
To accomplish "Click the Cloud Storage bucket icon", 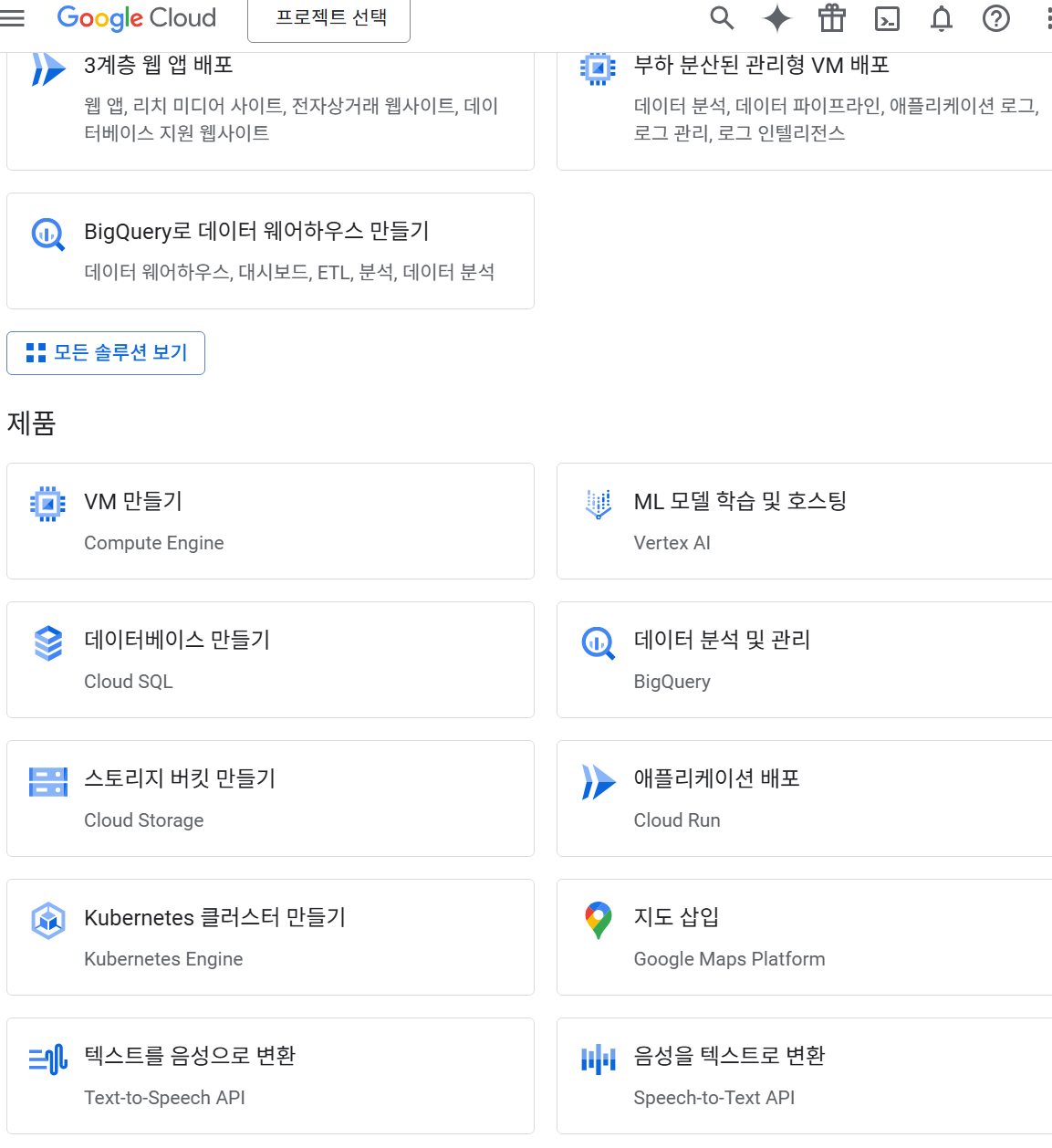I will (48, 782).
